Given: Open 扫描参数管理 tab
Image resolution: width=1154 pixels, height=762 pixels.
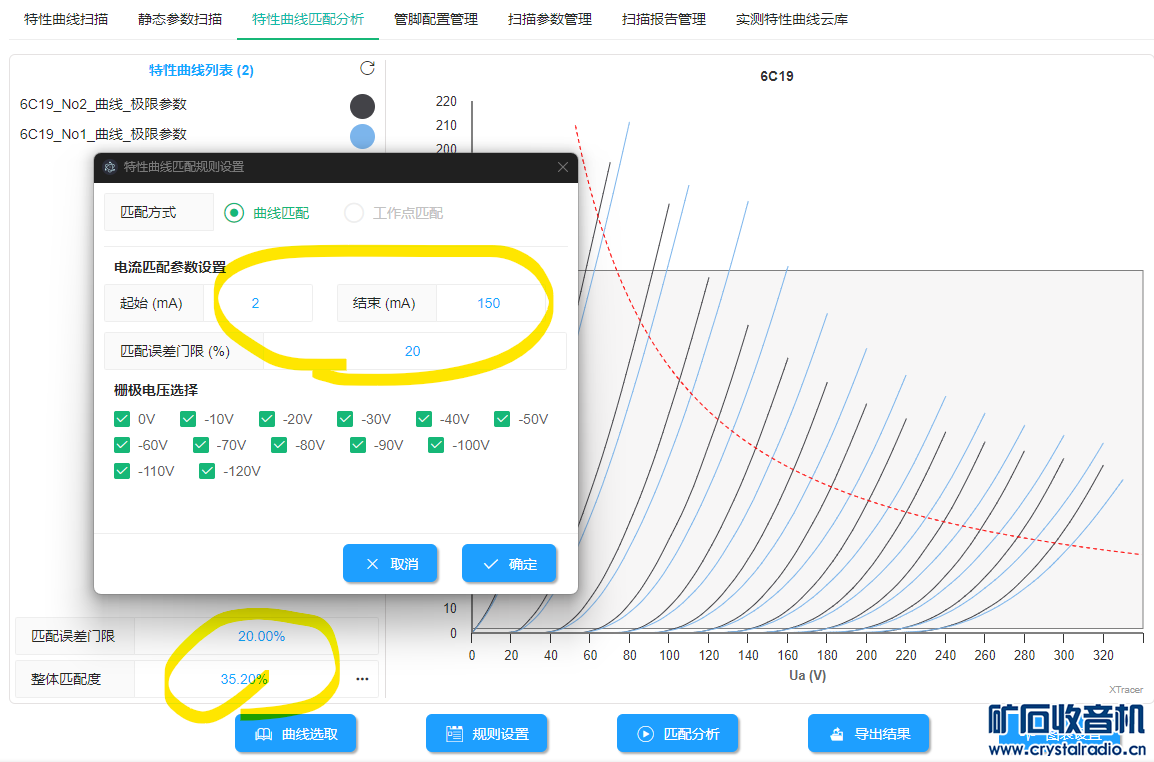Looking at the screenshot, I should point(550,19).
